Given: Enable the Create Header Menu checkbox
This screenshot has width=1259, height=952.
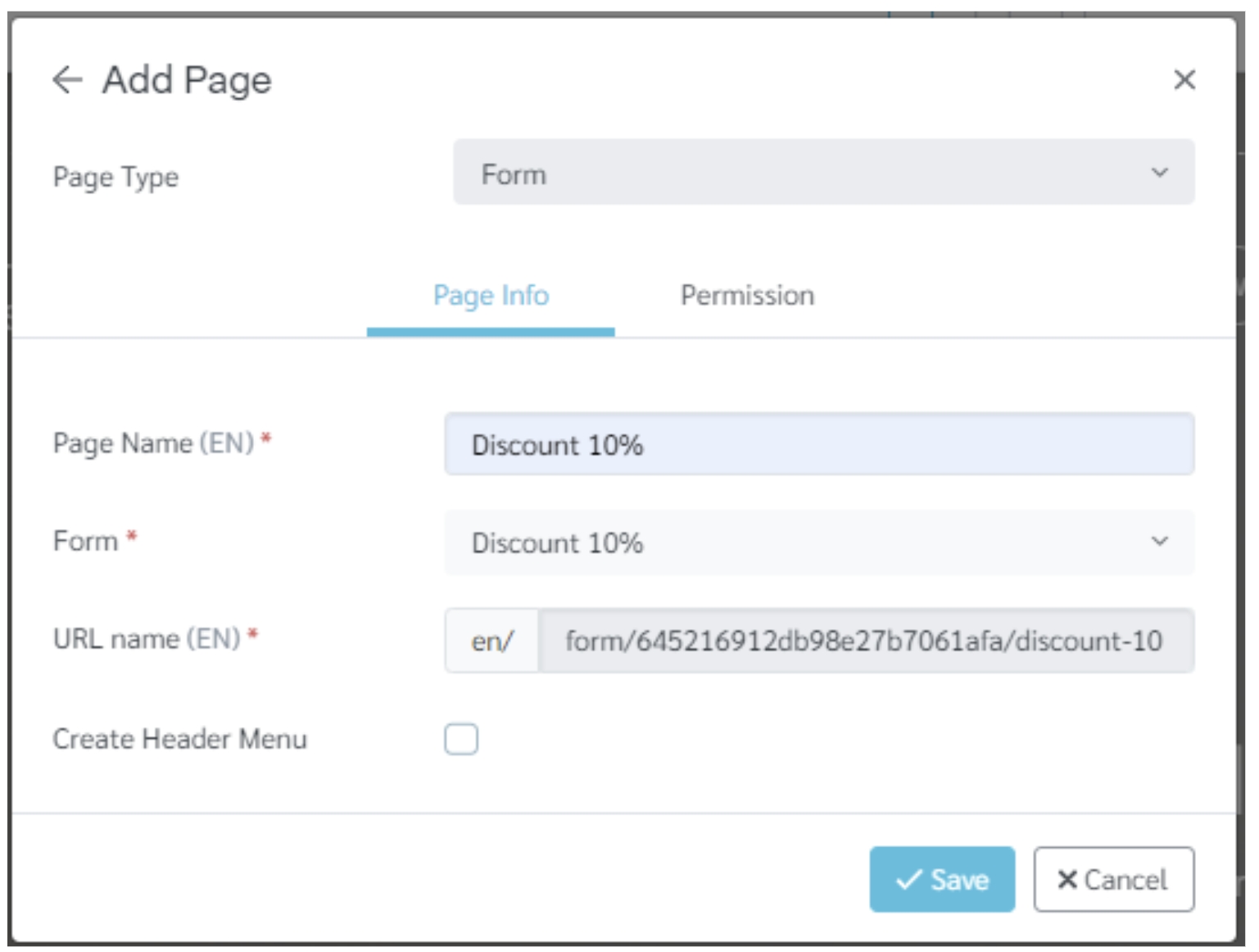Looking at the screenshot, I should (x=461, y=739).
